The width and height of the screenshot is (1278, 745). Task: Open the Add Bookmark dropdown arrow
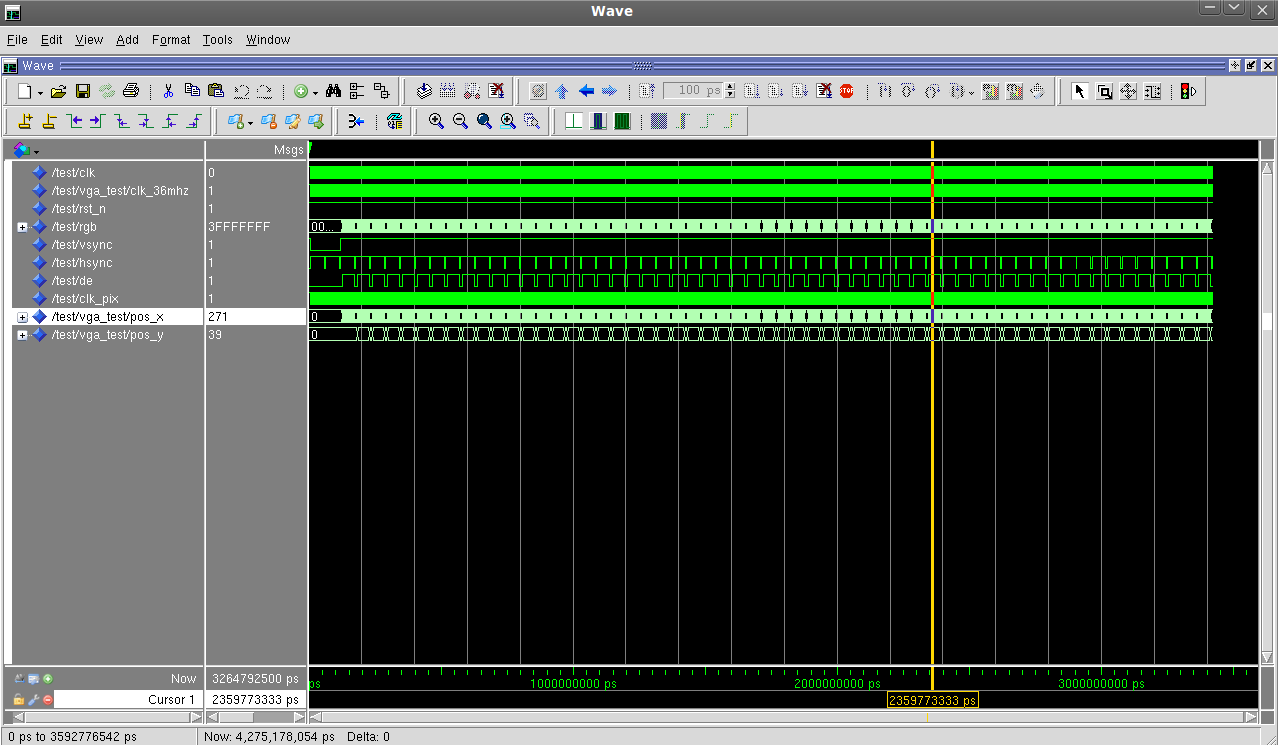250,122
